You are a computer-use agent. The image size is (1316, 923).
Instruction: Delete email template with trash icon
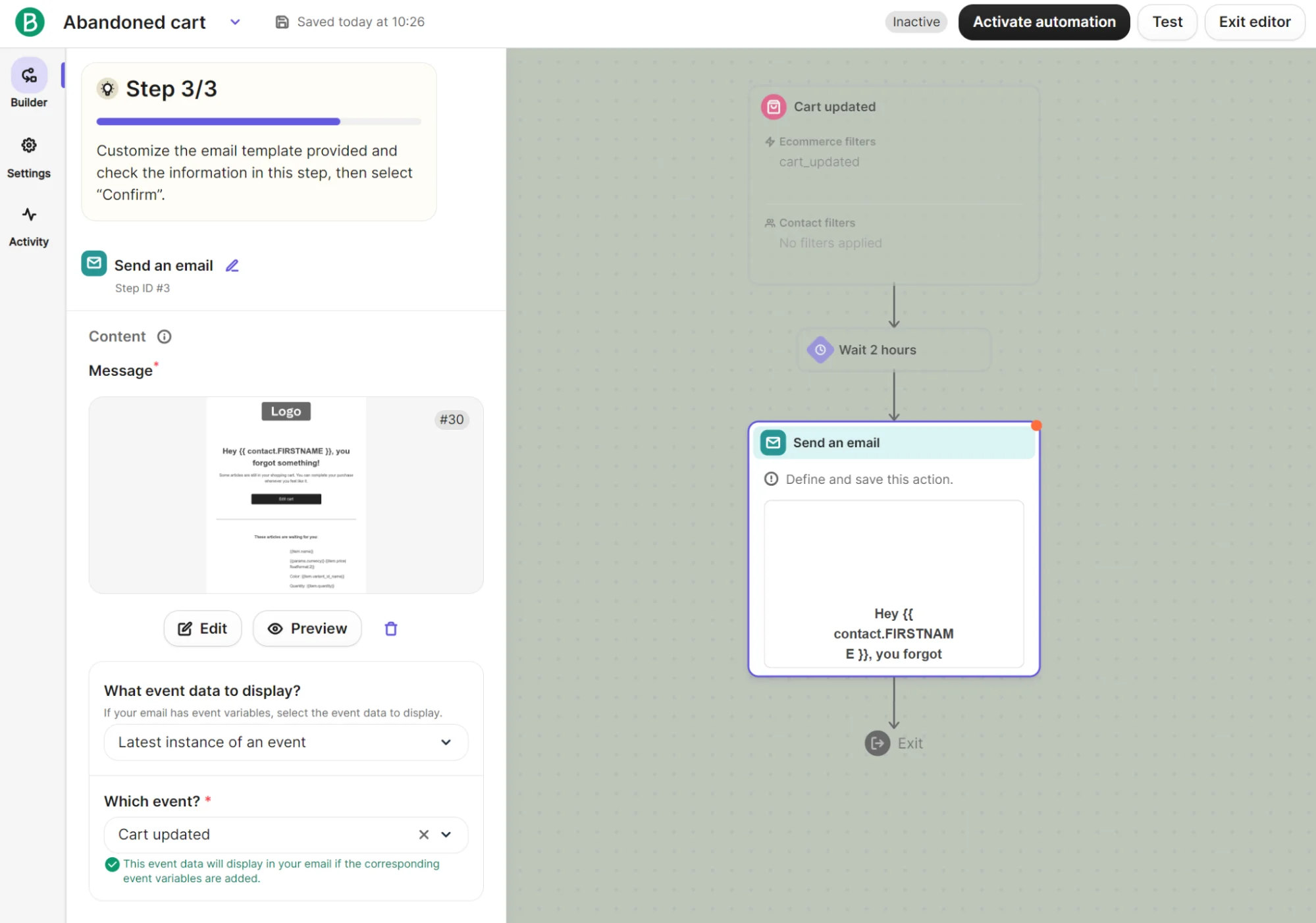click(391, 629)
